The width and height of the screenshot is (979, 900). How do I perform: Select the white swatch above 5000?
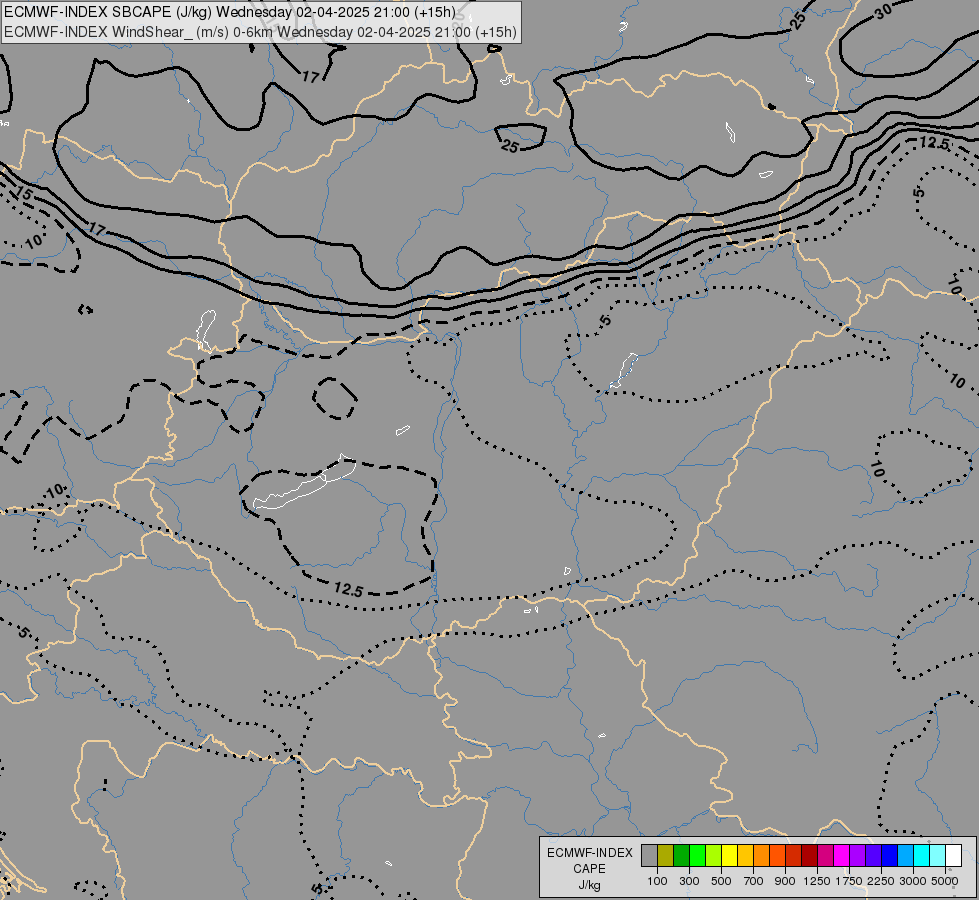click(953, 855)
